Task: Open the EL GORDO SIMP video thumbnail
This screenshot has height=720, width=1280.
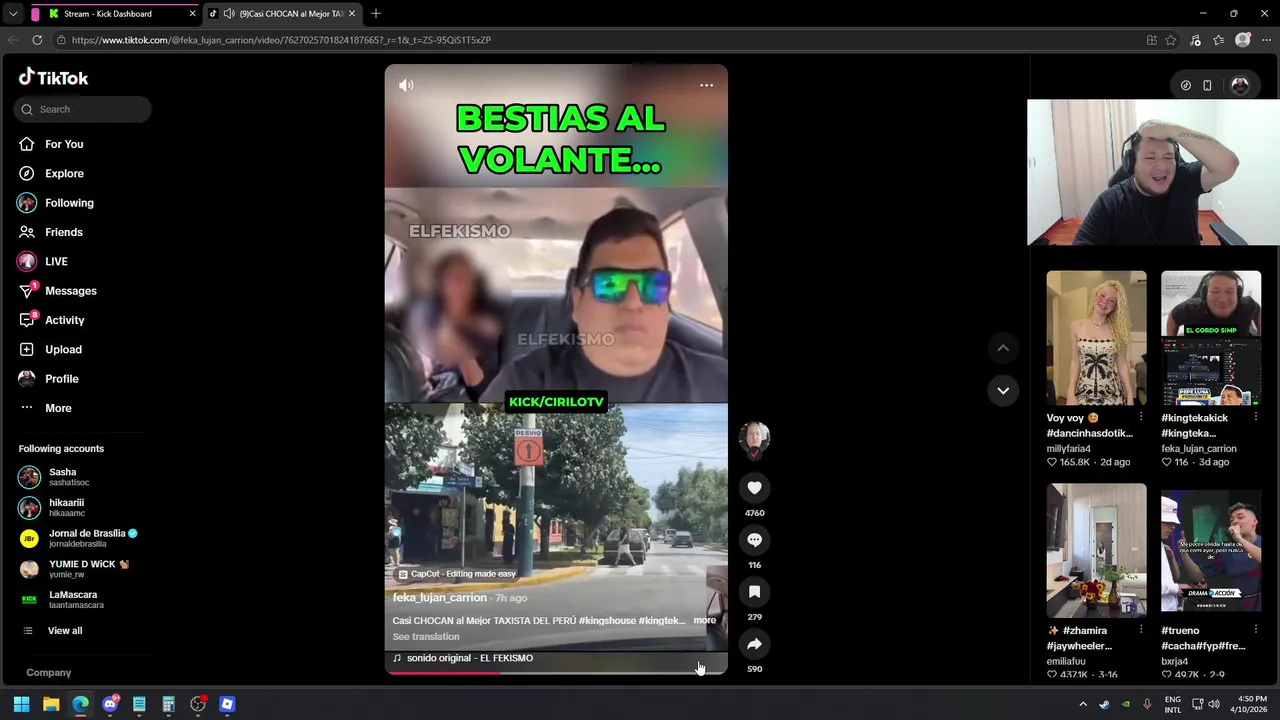Action: (x=1211, y=338)
